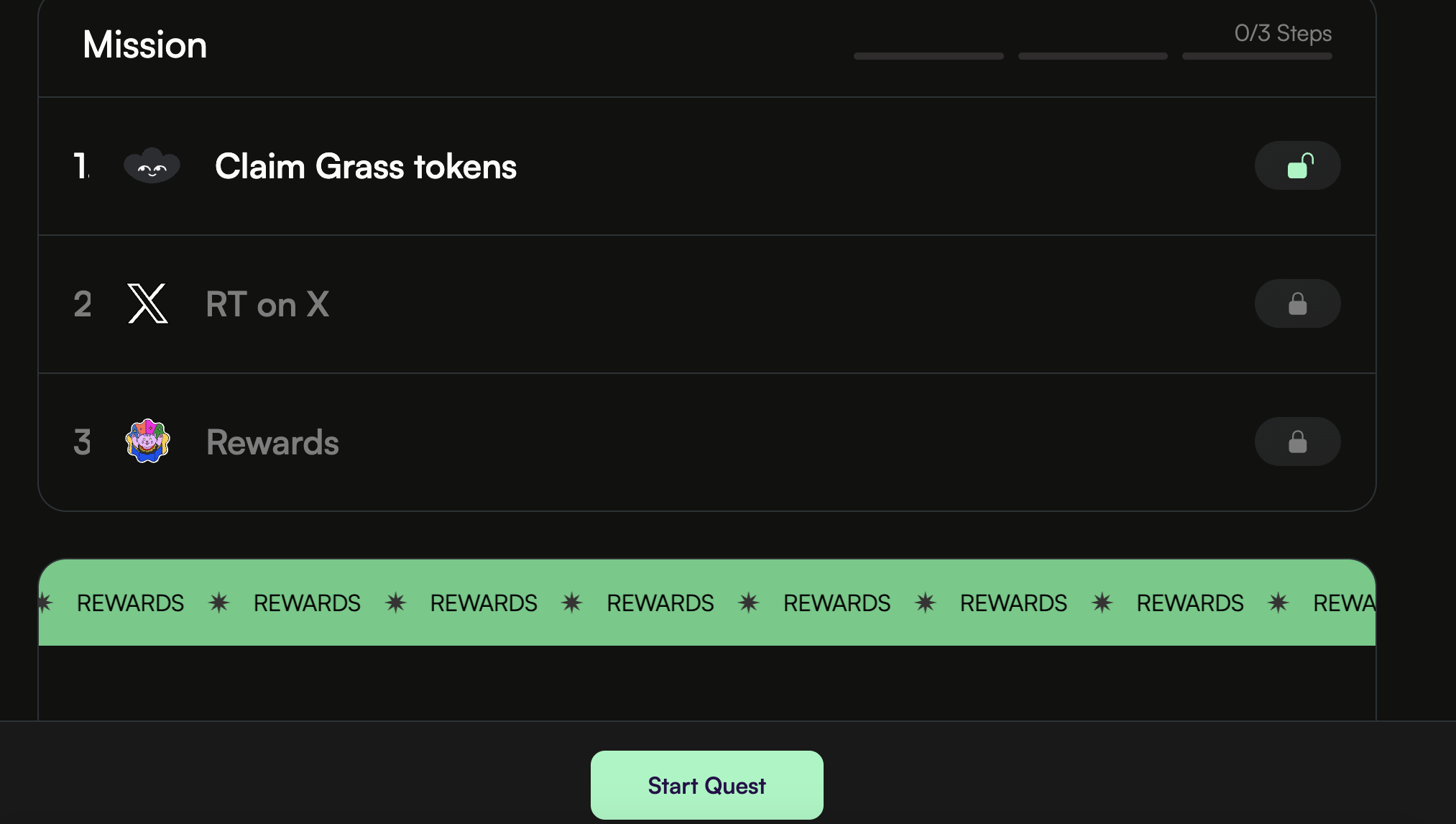Click the first progress bar segment
Viewport: 1456px width, 824px height.
(x=929, y=56)
